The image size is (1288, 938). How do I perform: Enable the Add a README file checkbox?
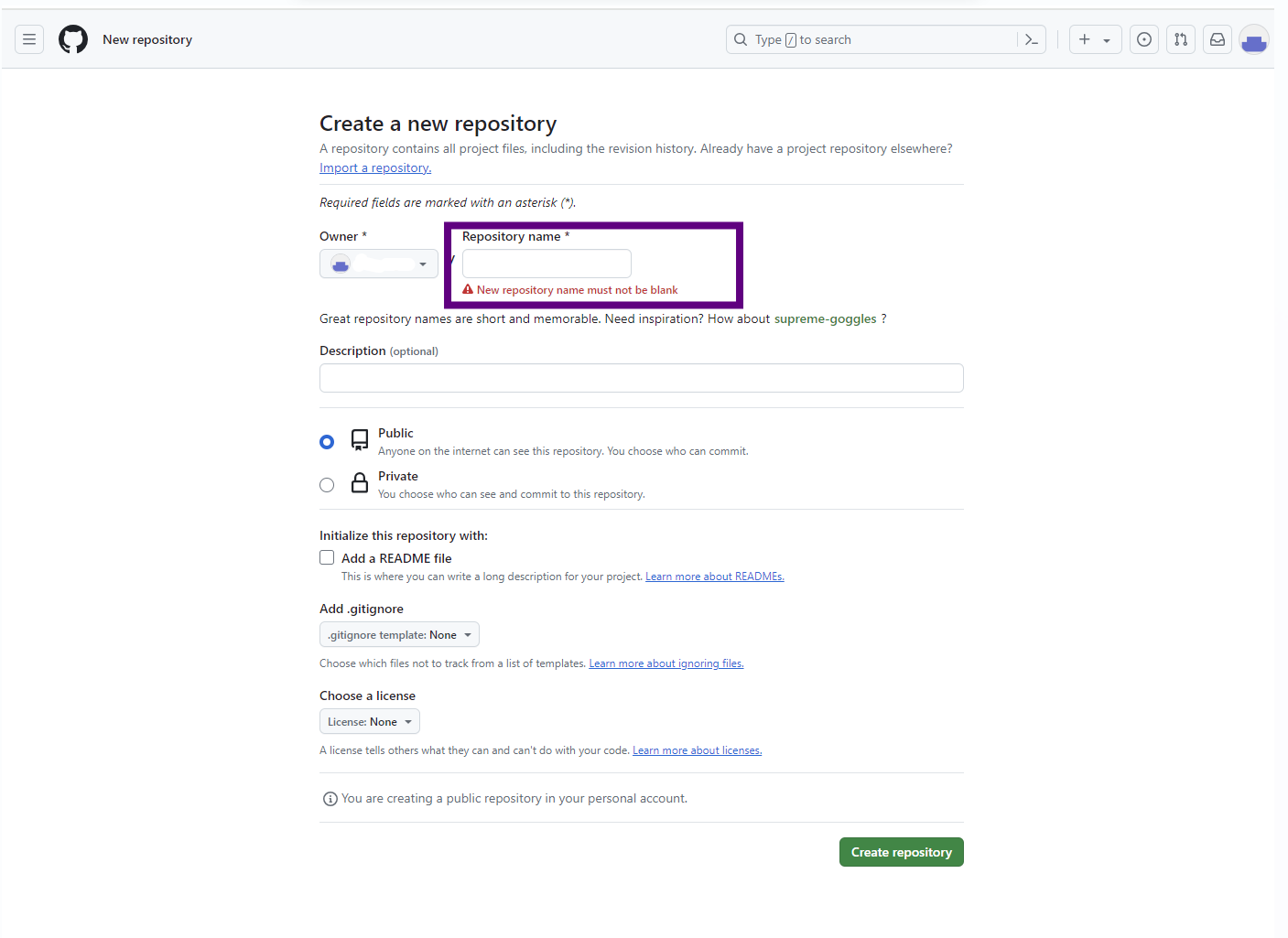click(327, 557)
